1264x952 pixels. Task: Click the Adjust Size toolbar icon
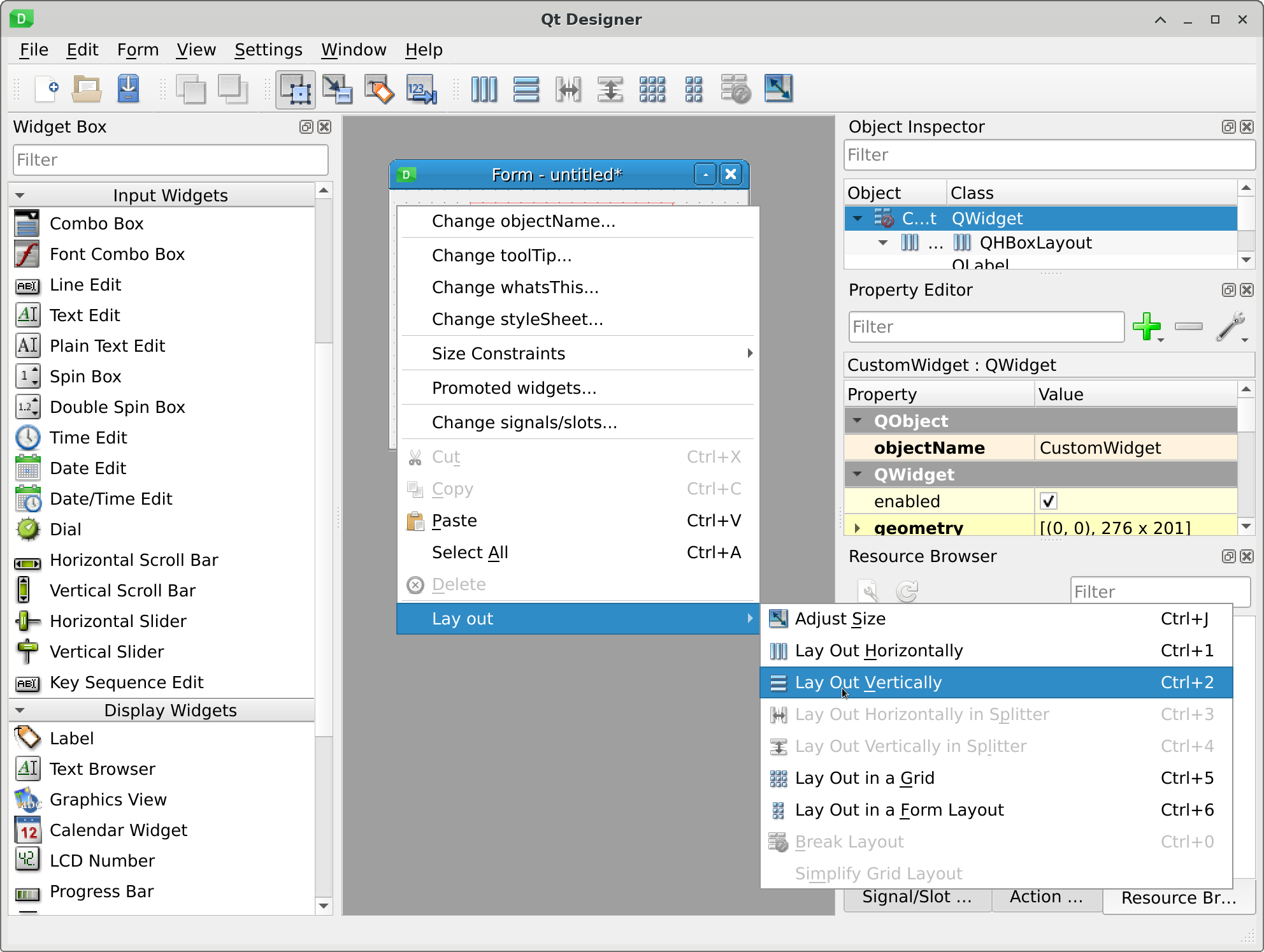tap(778, 89)
